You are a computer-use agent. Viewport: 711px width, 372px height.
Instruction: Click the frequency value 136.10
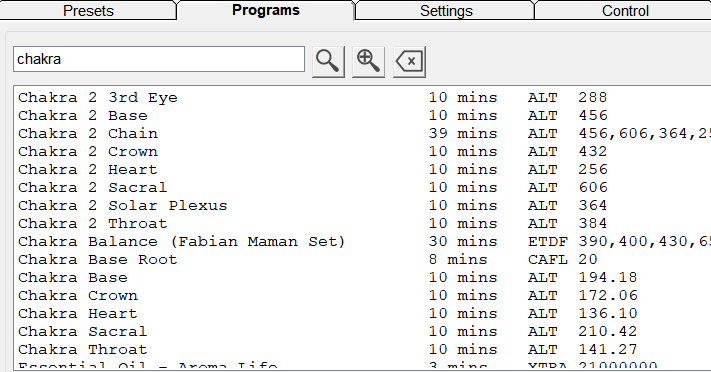[x=608, y=313]
